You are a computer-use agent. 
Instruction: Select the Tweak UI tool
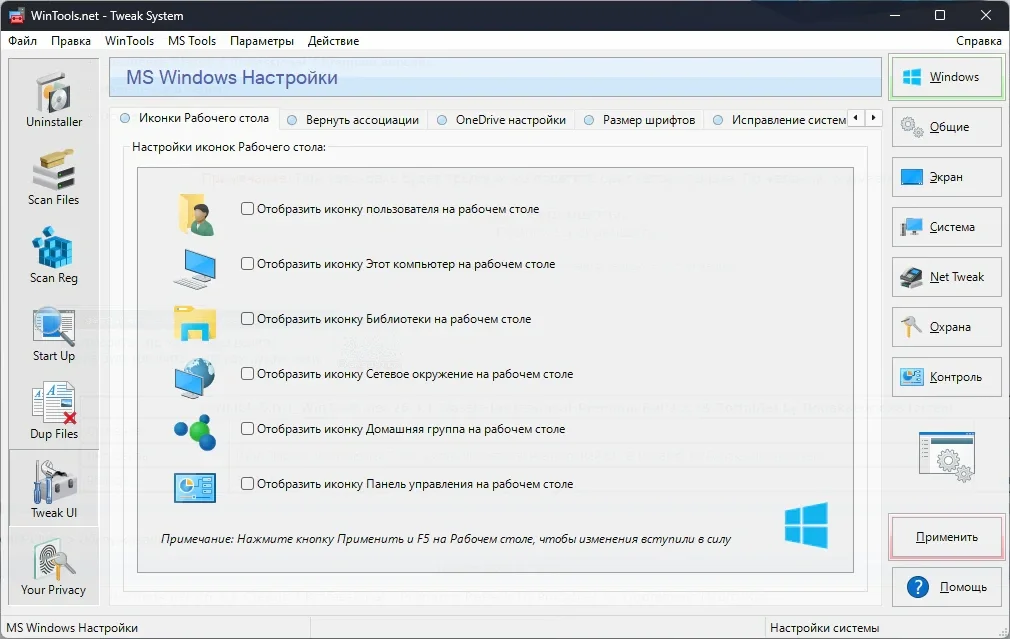coord(54,489)
